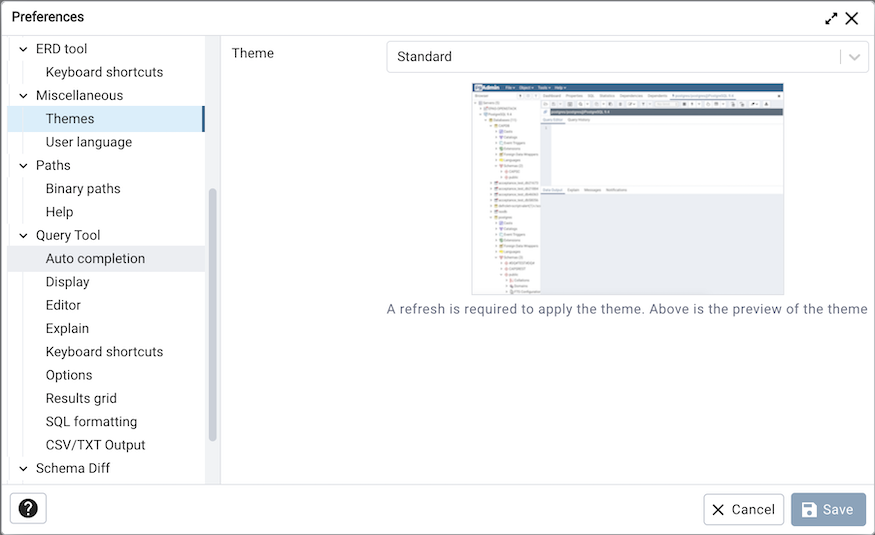Close the Preferences dialog with X
The height and width of the screenshot is (535, 875).
coord(852,18)
